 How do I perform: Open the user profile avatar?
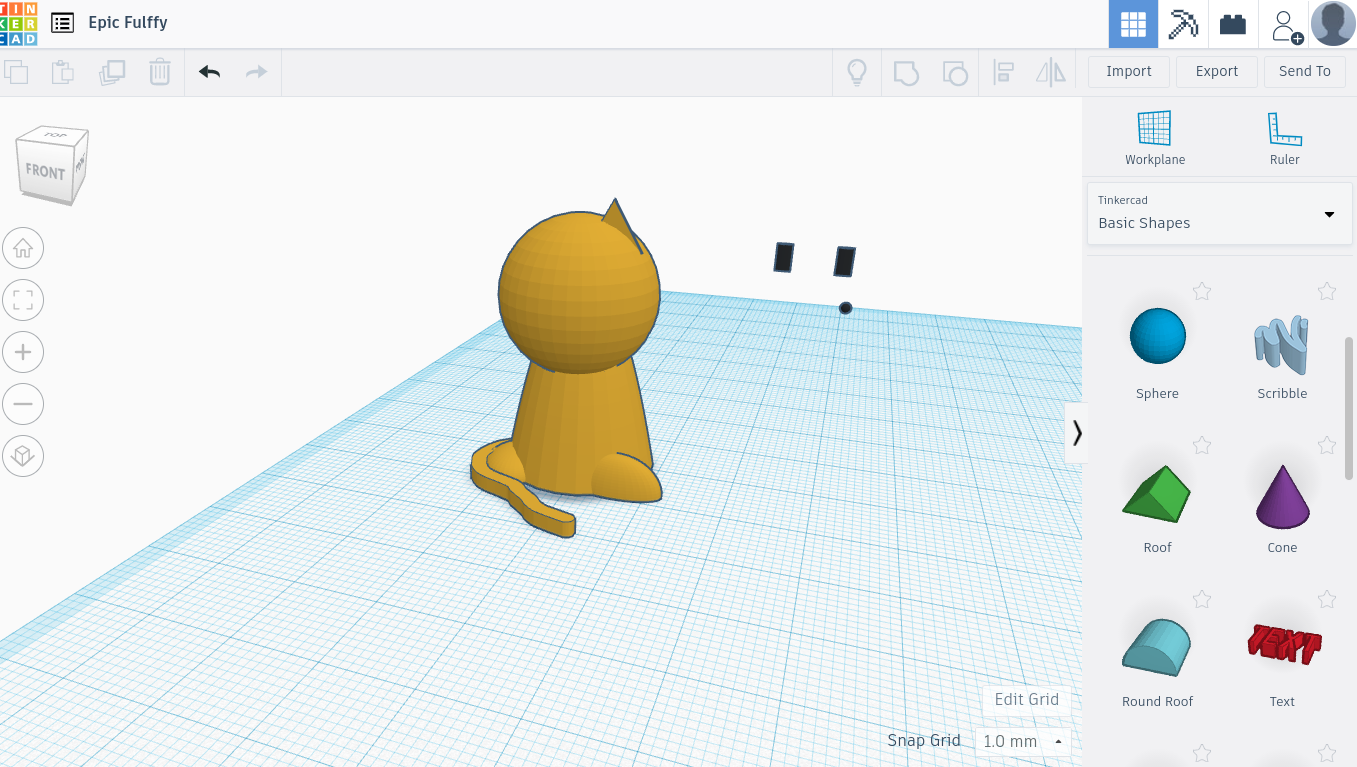point(1333,24)
